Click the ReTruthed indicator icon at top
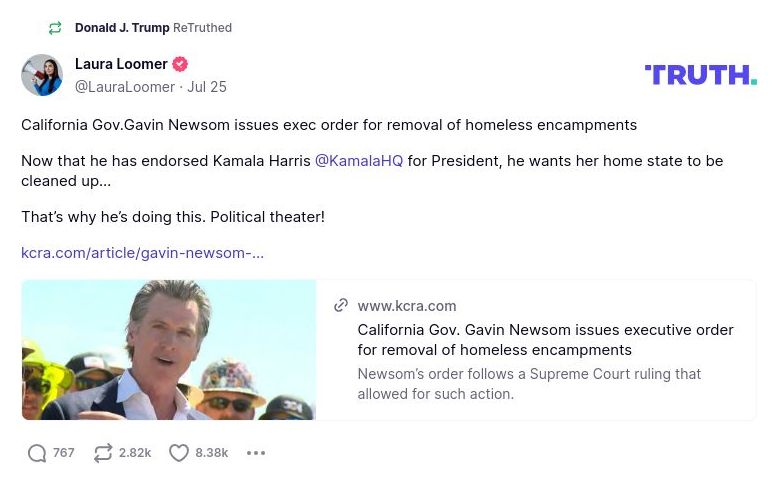This screenshot has width=778, height=484. [55, 28]
